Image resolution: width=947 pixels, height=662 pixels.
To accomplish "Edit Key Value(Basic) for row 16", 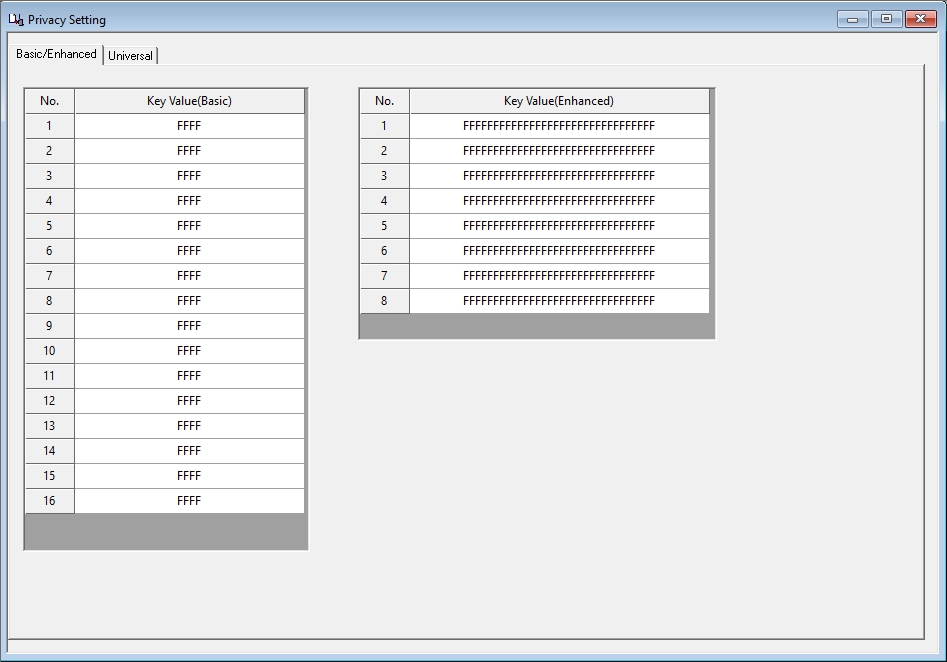I will click(x=188, y=500).
